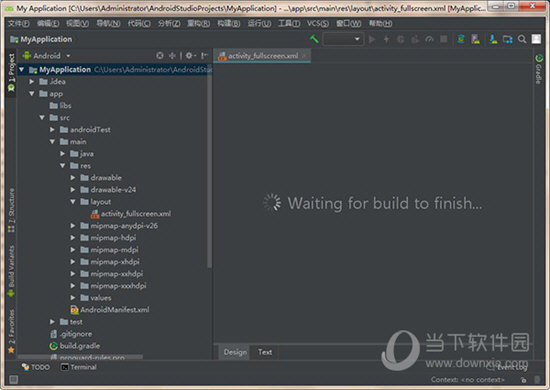Screen dimensions: 550x390
Task: Switch to the Design tab
Action: click(235, 352)
